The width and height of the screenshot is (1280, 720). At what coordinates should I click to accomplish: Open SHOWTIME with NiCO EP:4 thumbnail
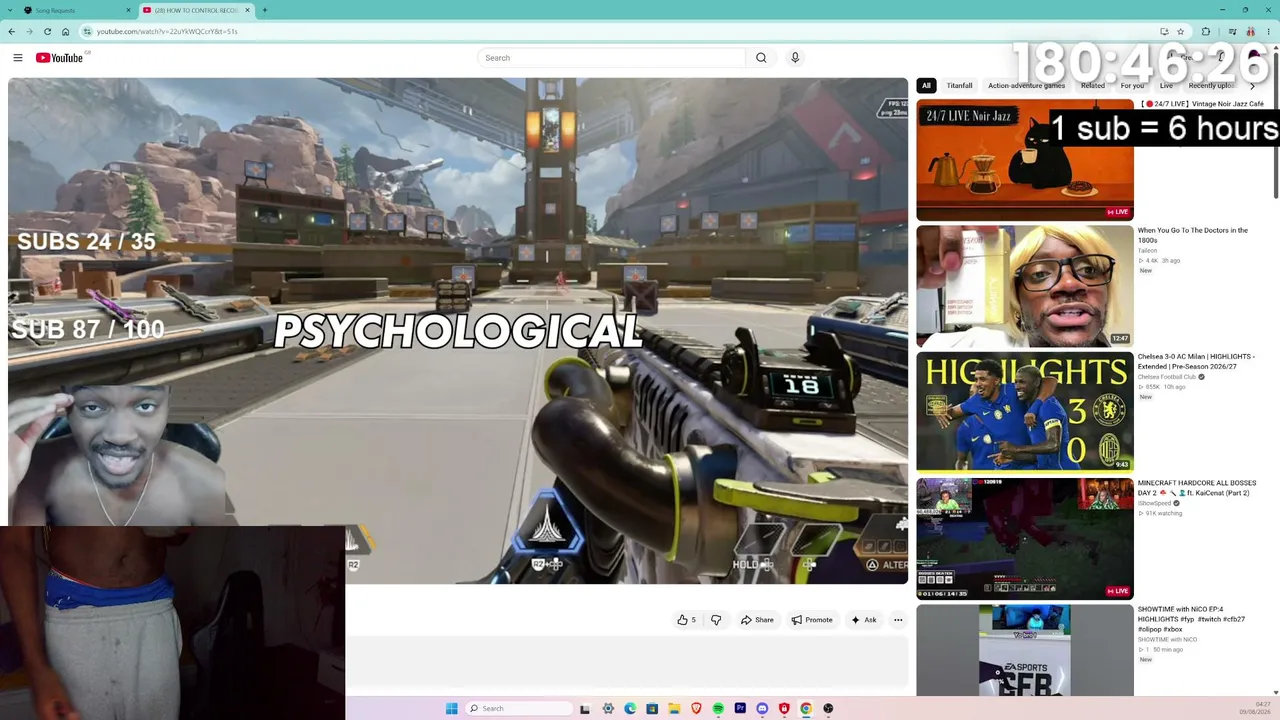tap(1025, 650)
